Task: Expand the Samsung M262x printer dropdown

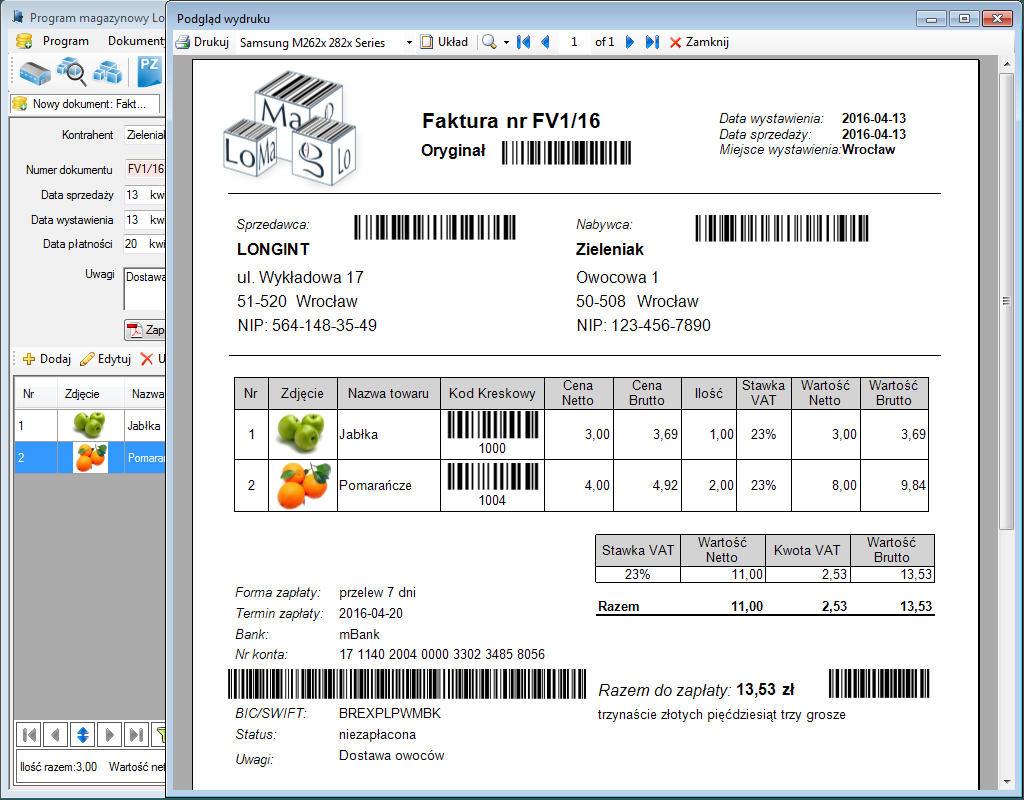Action: pos(409,43)
